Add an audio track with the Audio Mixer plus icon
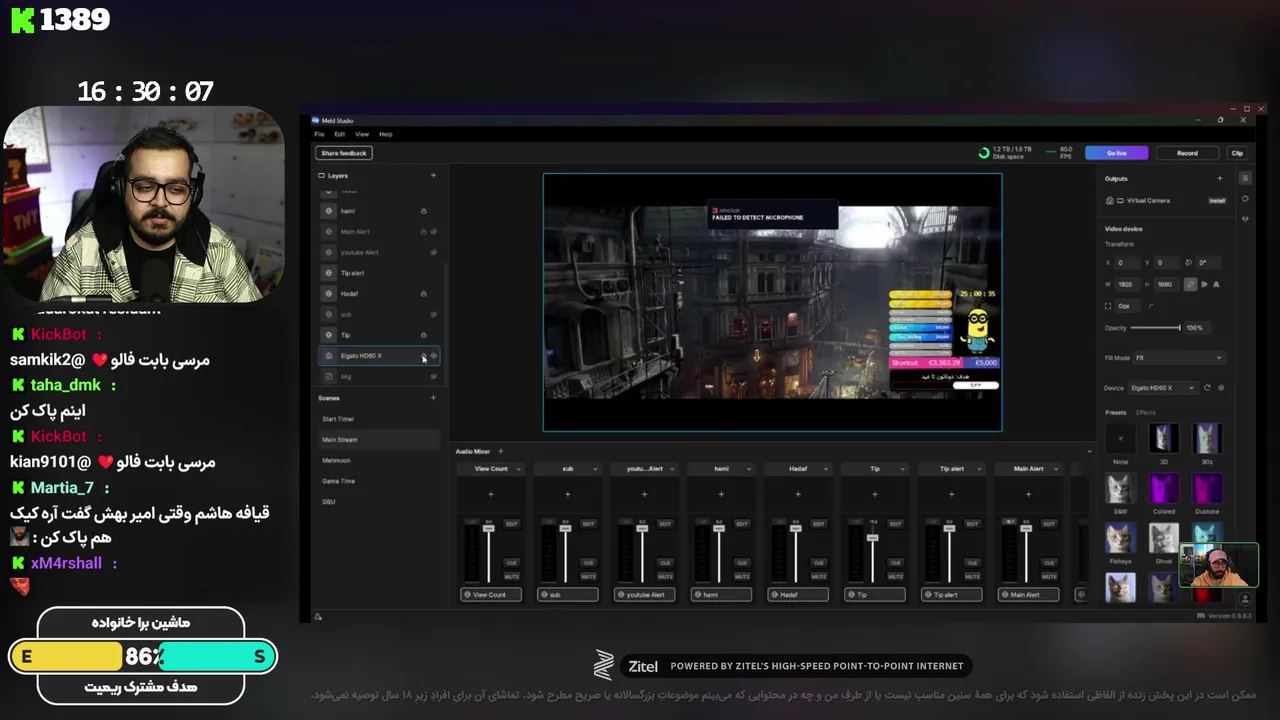Viewport: 1280px width, 720px height. click(501, 451)
